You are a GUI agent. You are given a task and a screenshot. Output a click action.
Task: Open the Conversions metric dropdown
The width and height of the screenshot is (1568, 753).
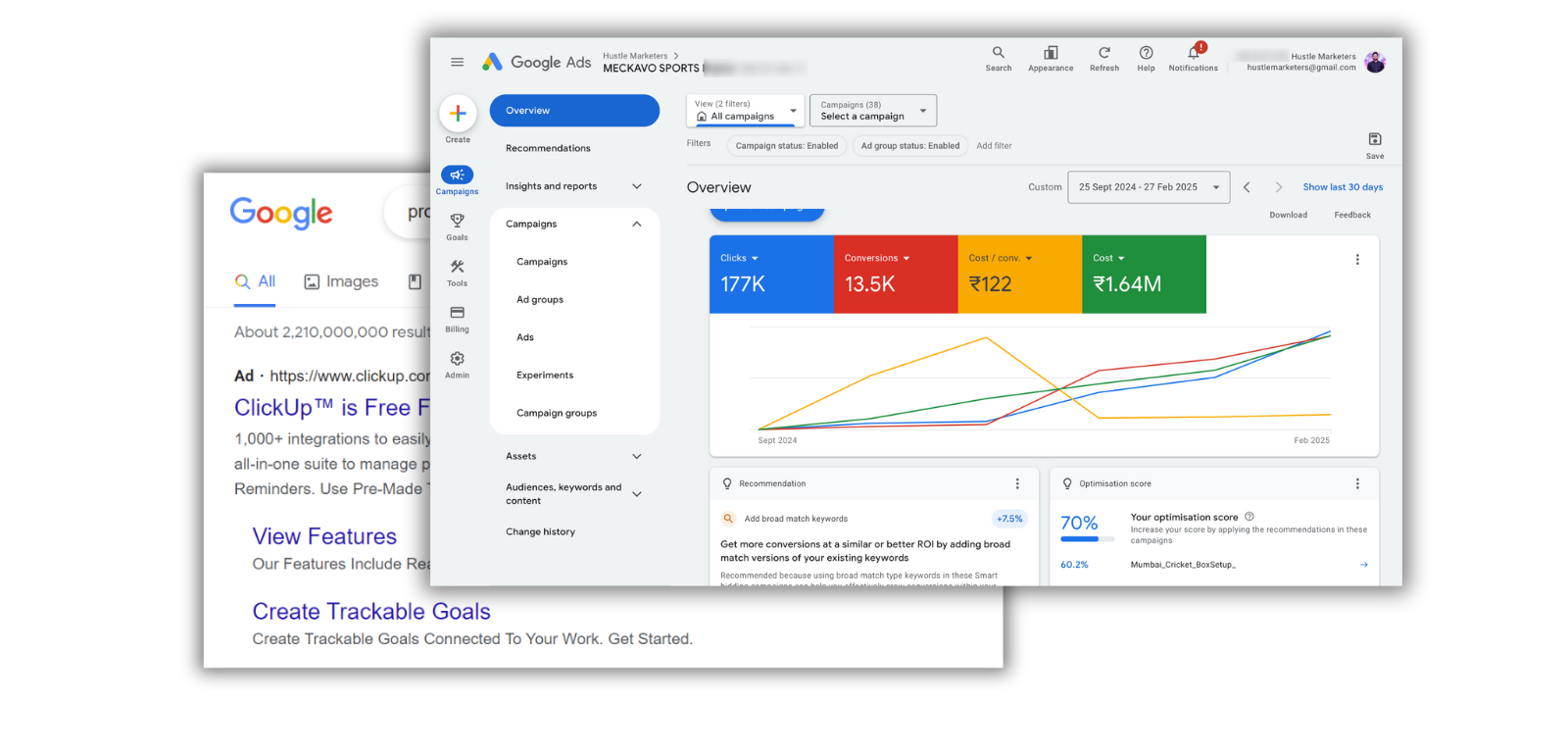pos(877,258)
